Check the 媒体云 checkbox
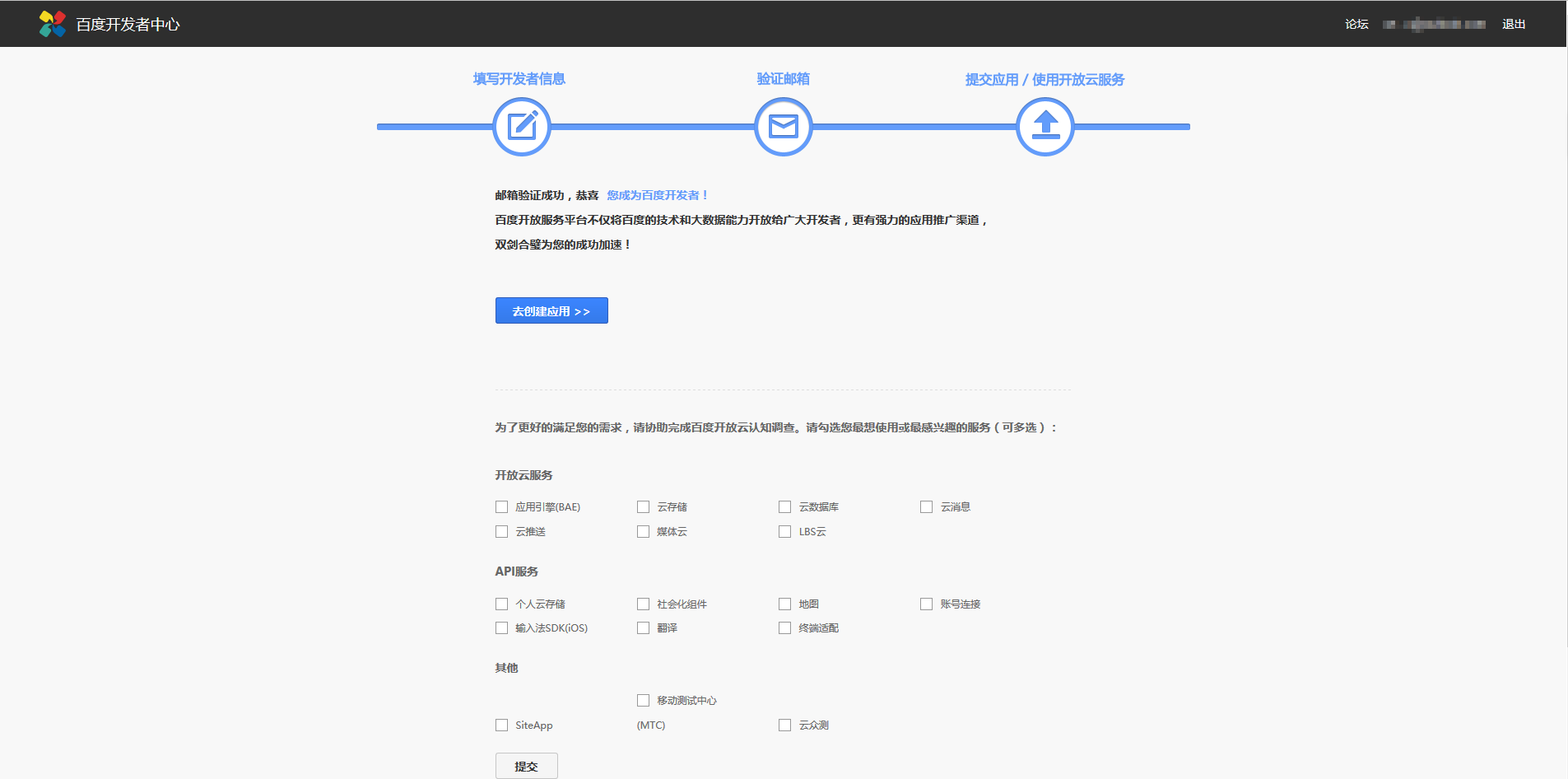The height and width of the screenshot is (779, 1568). pos(644,532)
